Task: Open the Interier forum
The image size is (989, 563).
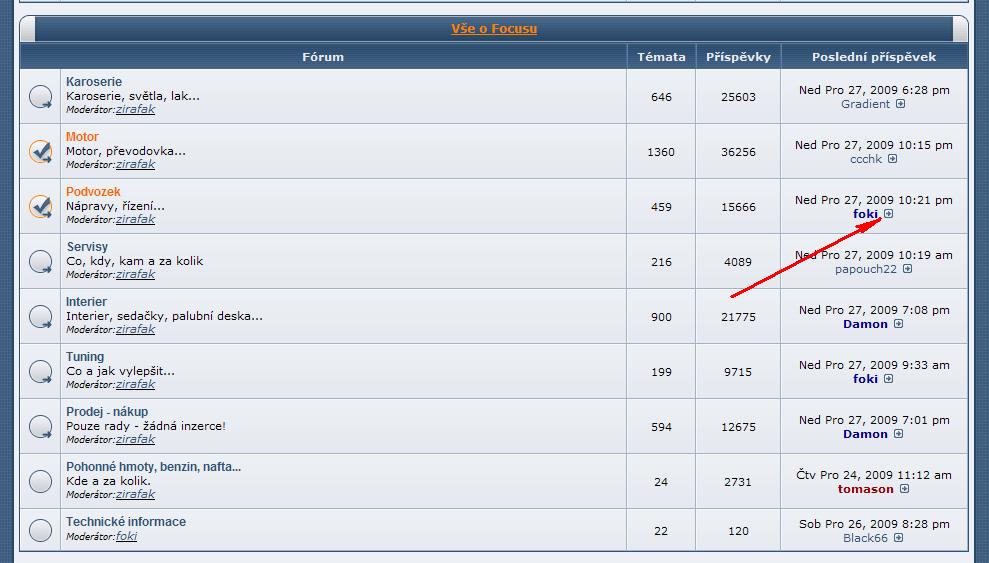Action: point(86,302)
